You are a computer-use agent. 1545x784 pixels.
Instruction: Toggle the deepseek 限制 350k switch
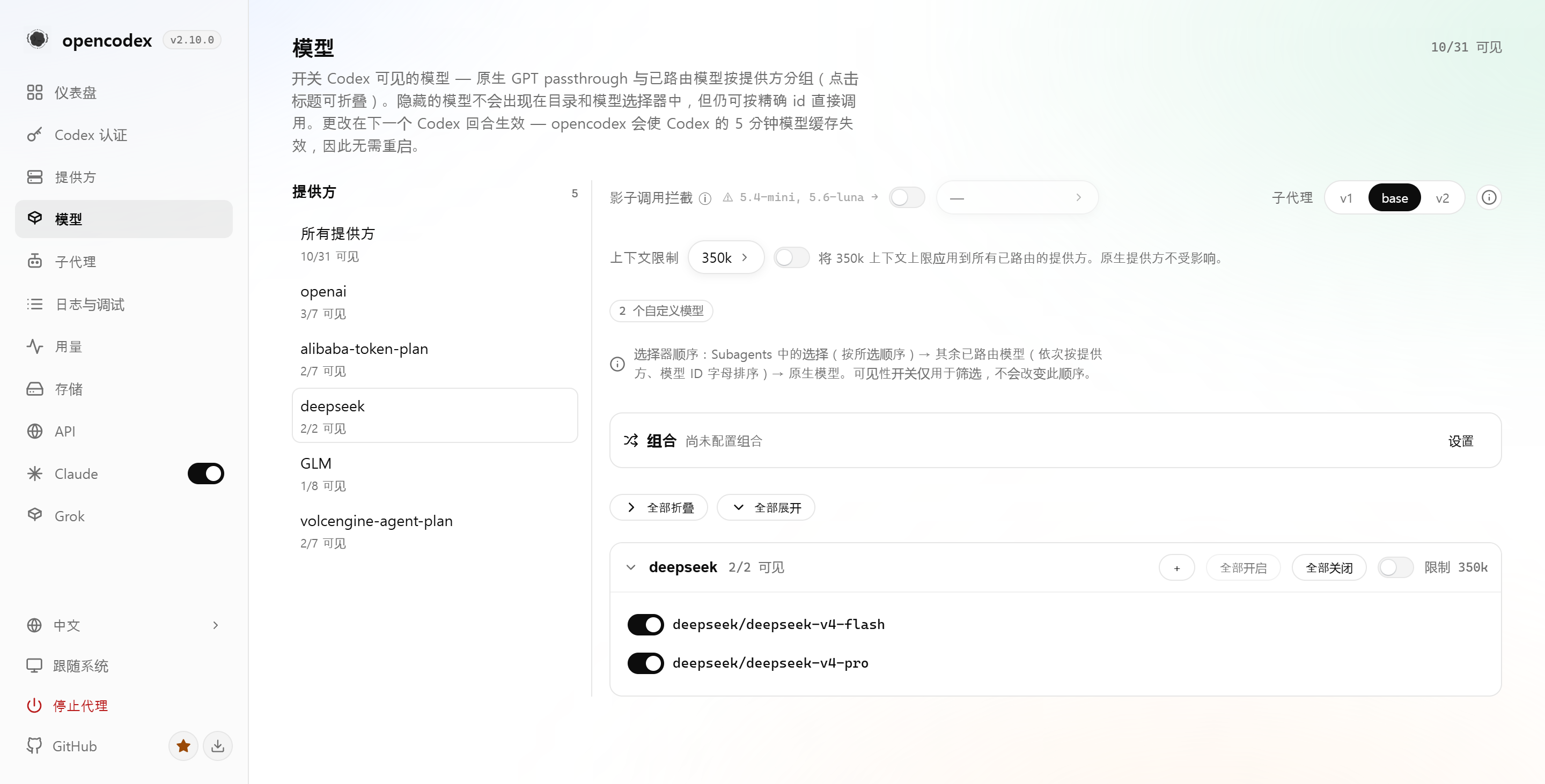1396,567
